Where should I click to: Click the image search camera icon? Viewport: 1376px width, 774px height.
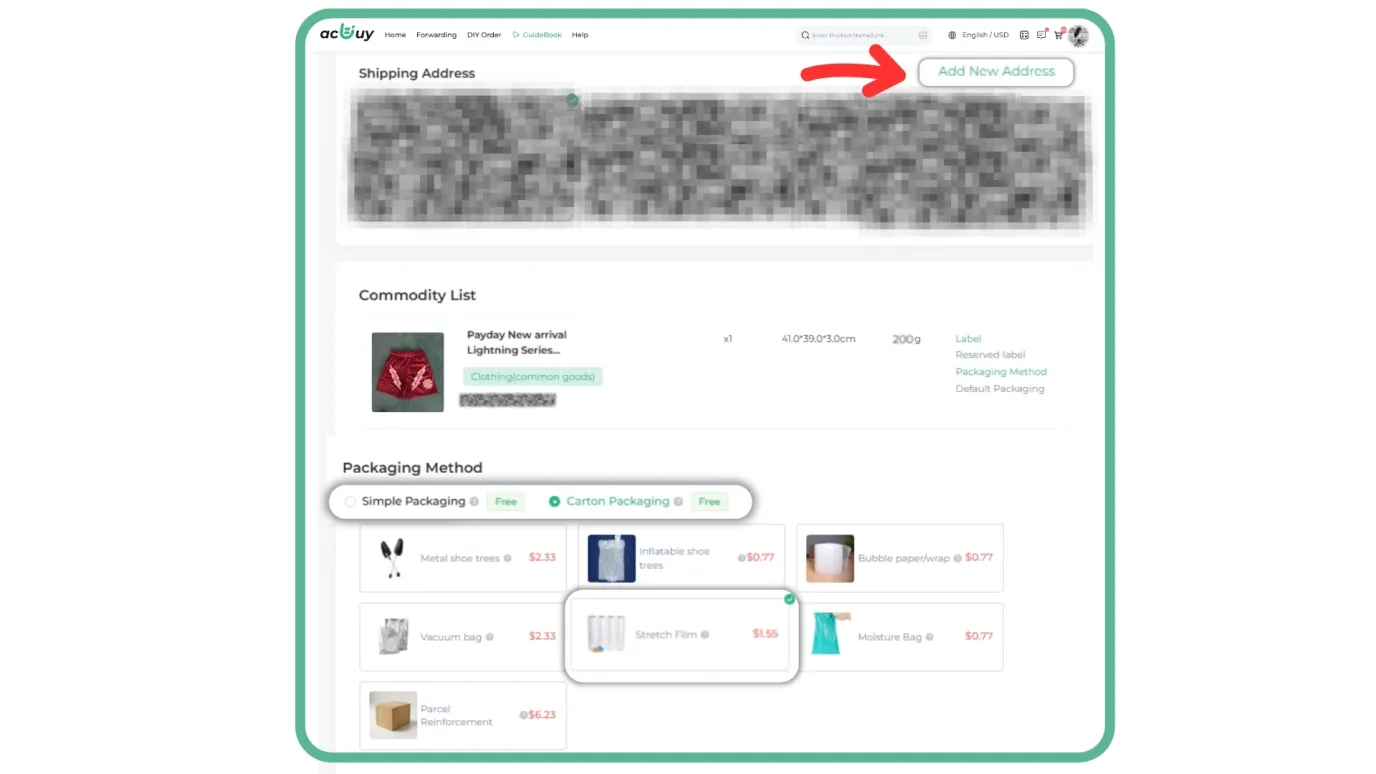(922, 35)
